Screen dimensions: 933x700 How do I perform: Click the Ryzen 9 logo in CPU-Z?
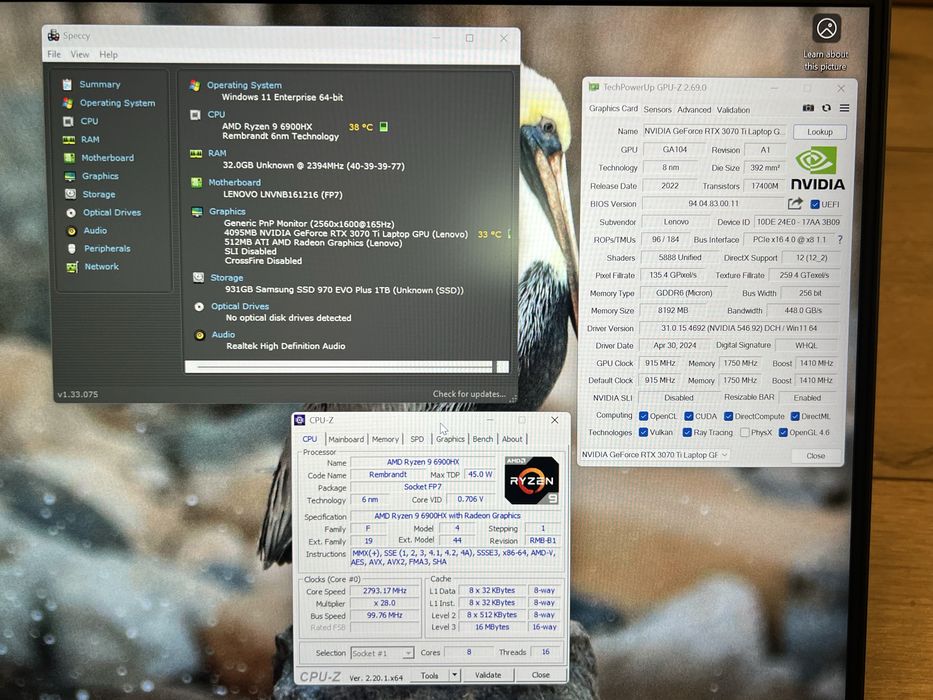(x=531, y=480)
